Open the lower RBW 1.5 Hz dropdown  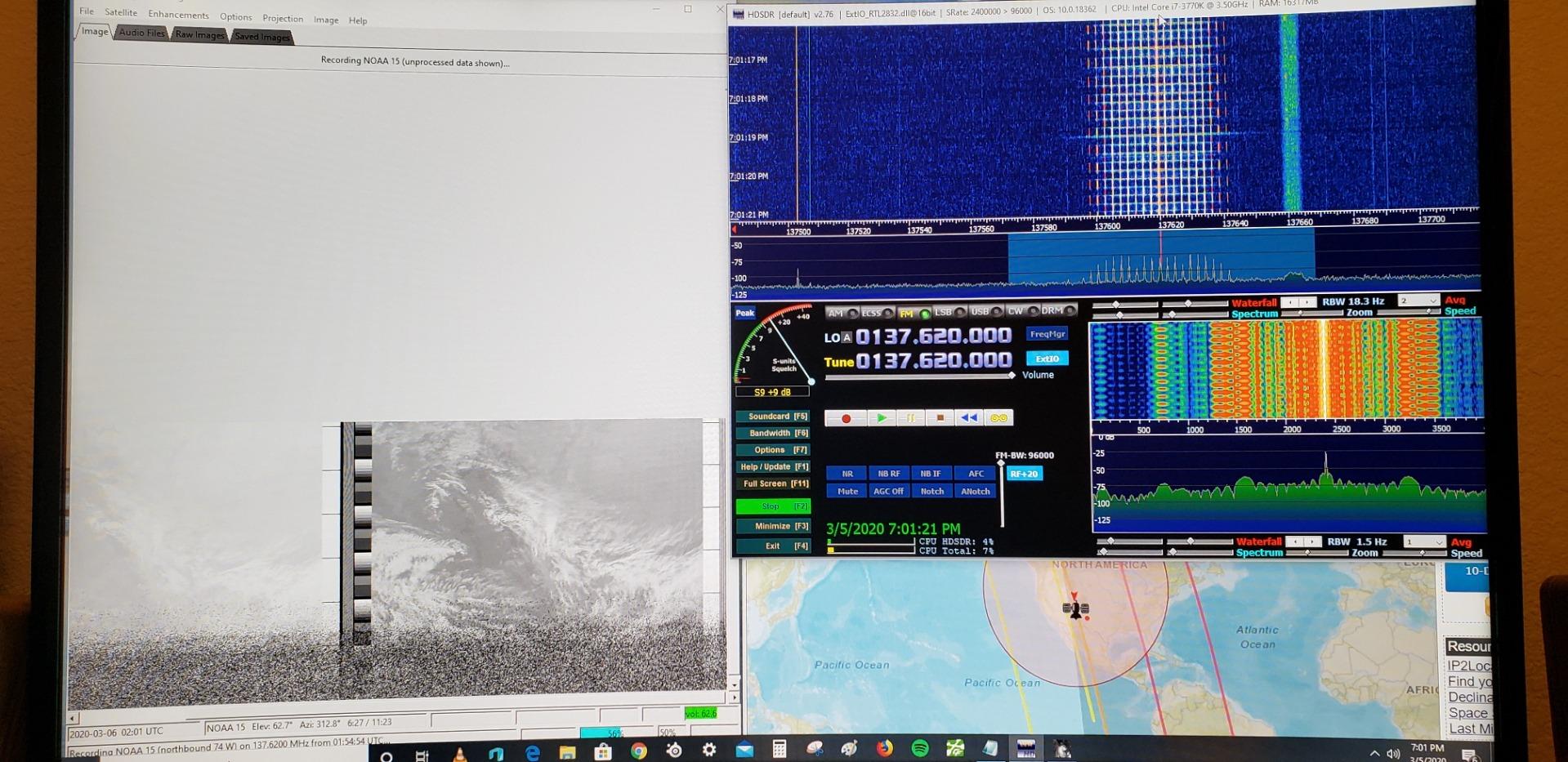[1425, 541]
